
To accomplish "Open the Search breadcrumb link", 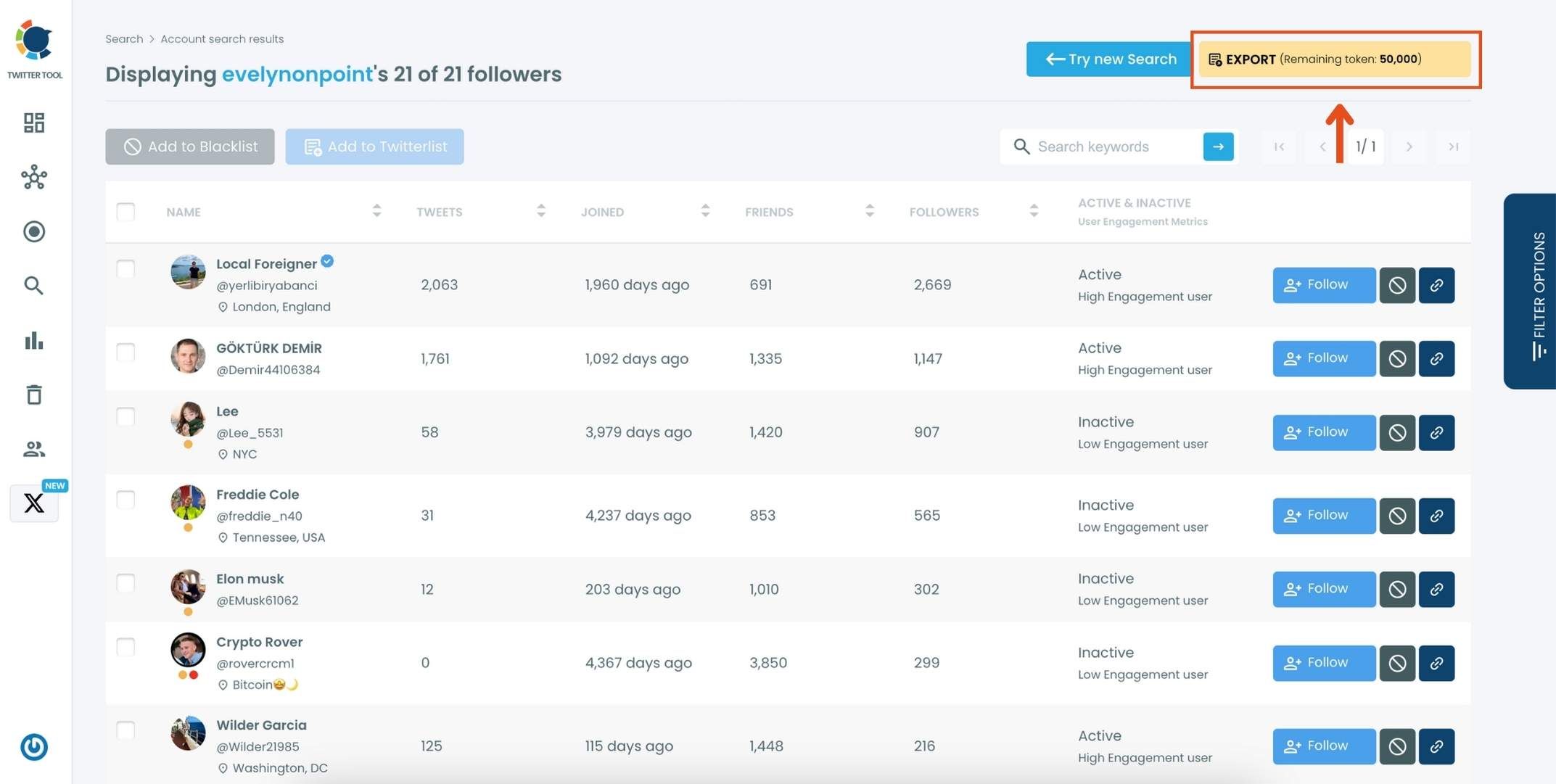I will click(123, 38).
